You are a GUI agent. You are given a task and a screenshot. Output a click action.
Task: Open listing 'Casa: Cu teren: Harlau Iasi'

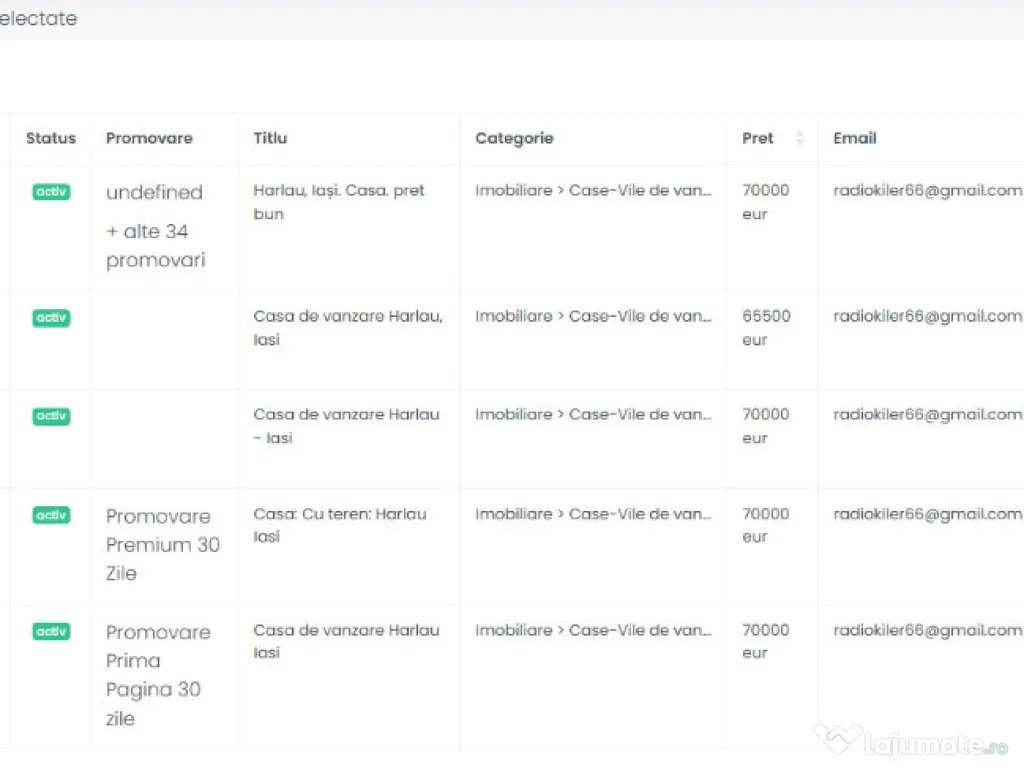(340, 525)
